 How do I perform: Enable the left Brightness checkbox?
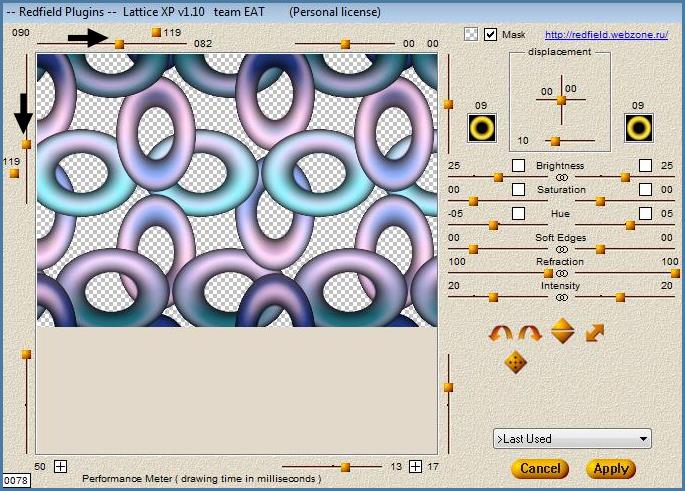518,165
